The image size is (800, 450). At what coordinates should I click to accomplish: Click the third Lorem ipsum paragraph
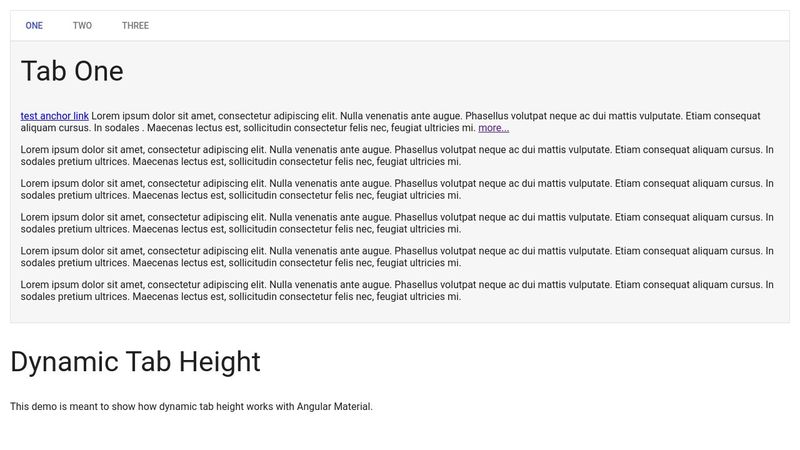(x=397, y=189)
